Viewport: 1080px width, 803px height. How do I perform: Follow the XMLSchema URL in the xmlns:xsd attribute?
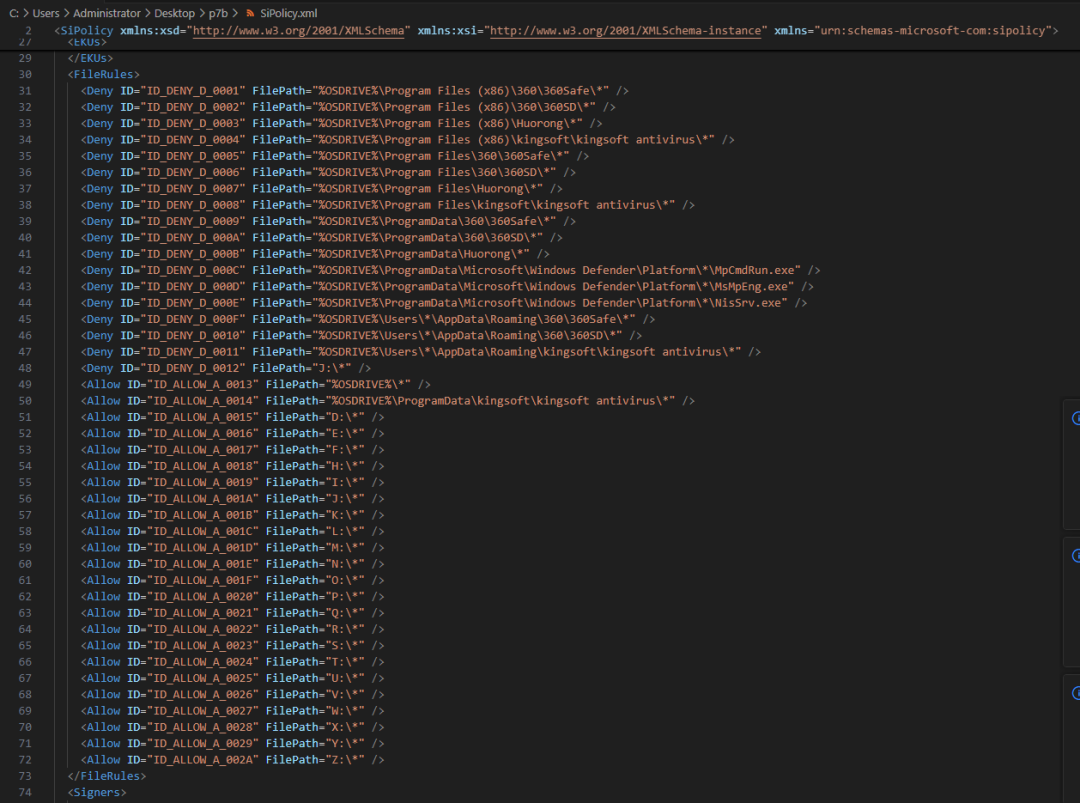coord(298,30)
